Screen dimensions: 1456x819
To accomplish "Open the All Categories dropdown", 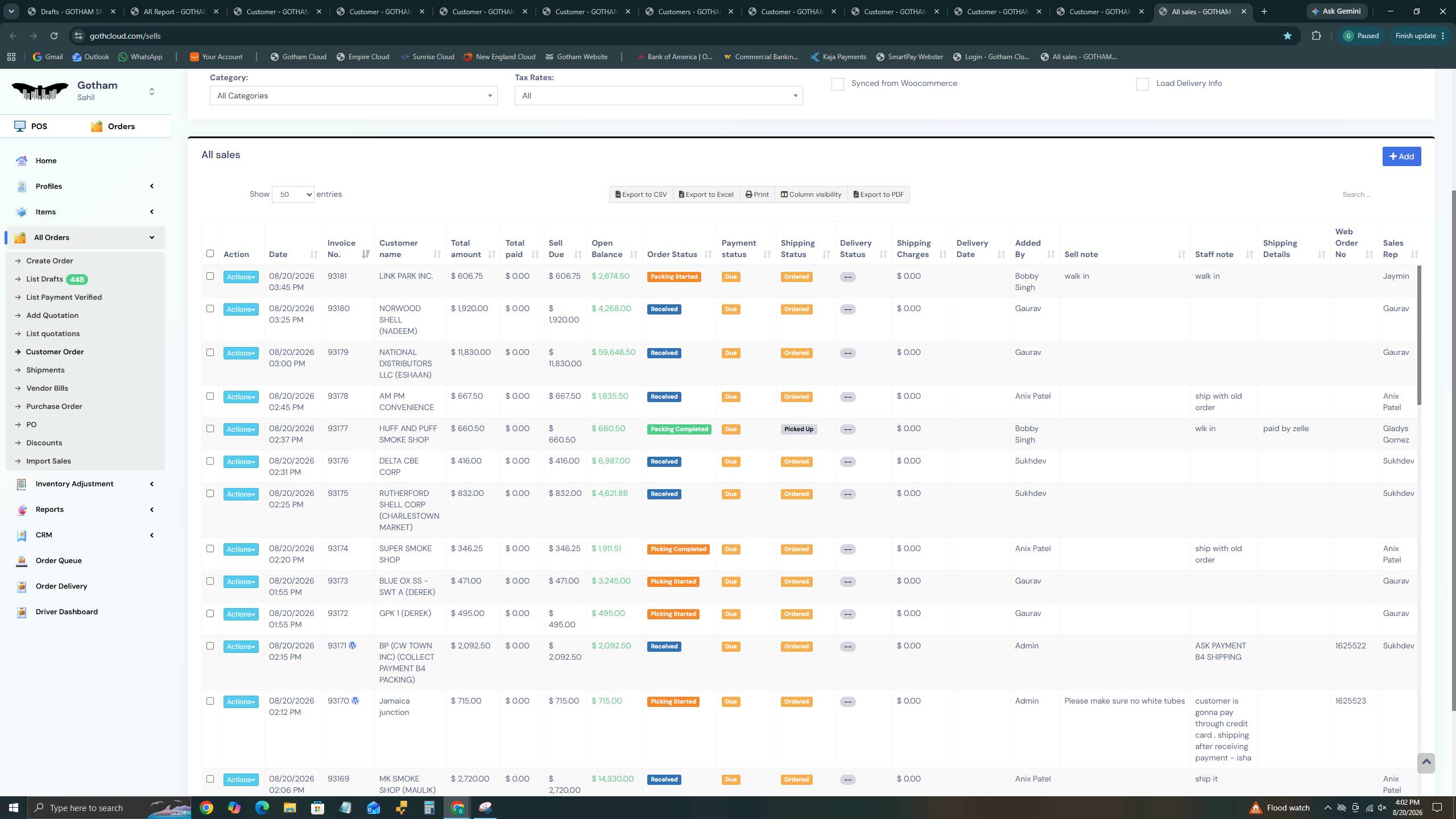I will click(353, 96).
